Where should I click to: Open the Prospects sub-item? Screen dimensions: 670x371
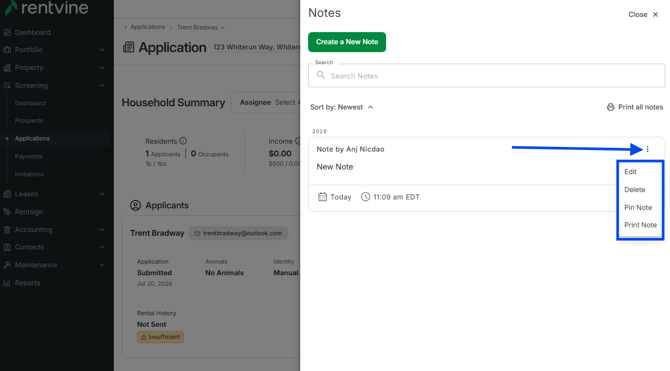[x=29, y=121]
